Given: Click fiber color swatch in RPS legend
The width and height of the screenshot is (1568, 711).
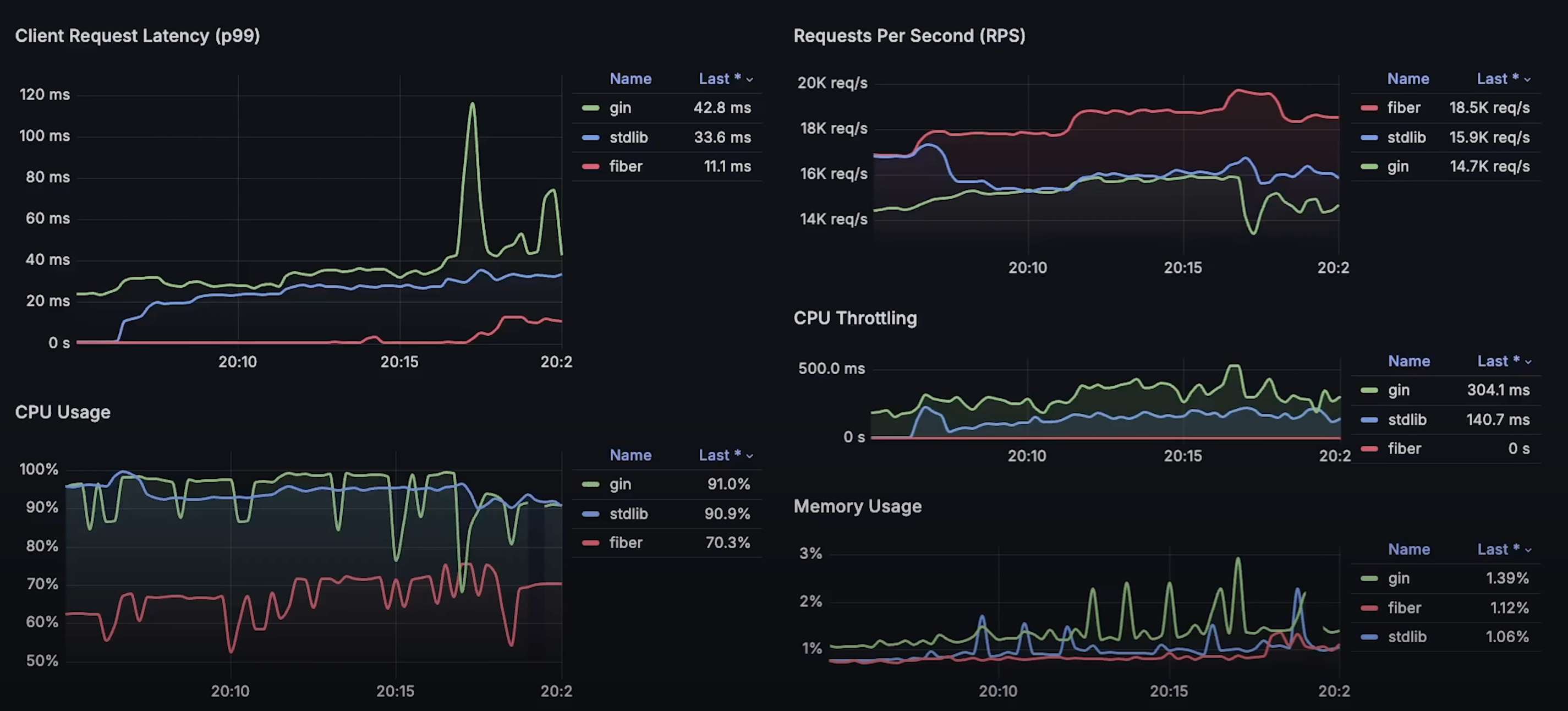Looking at the screenshot, I should pos(1369,108).
